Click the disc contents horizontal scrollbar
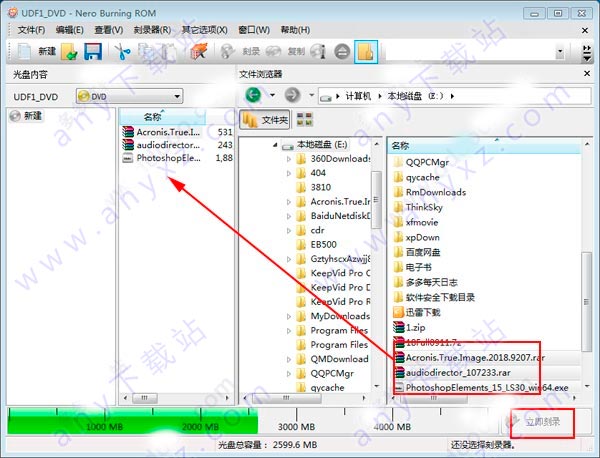The width and height of the screenshot is (600, 458). tap(176, 398)
